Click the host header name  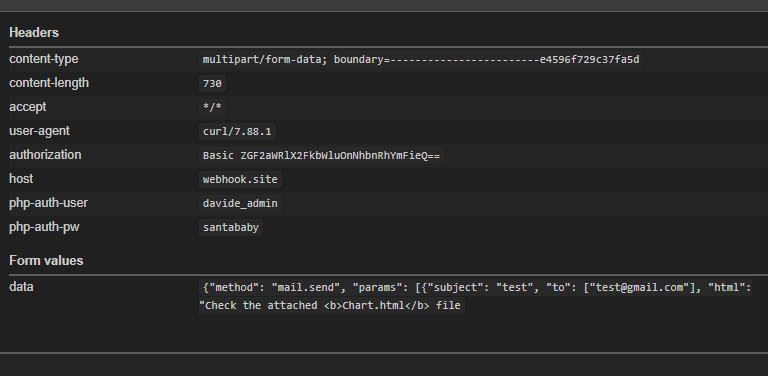point(21,179)
